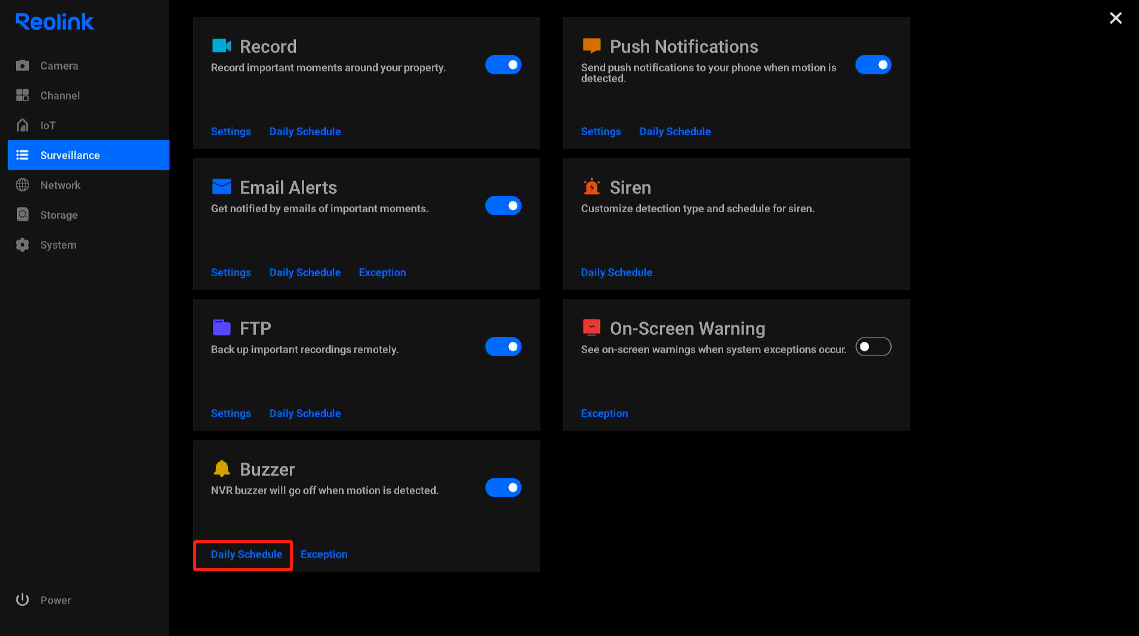Open Push Notifications Daily Schedule
The width and height of the screenshot is (1139, 636).
pyautogui.click(x=675, y=131)
